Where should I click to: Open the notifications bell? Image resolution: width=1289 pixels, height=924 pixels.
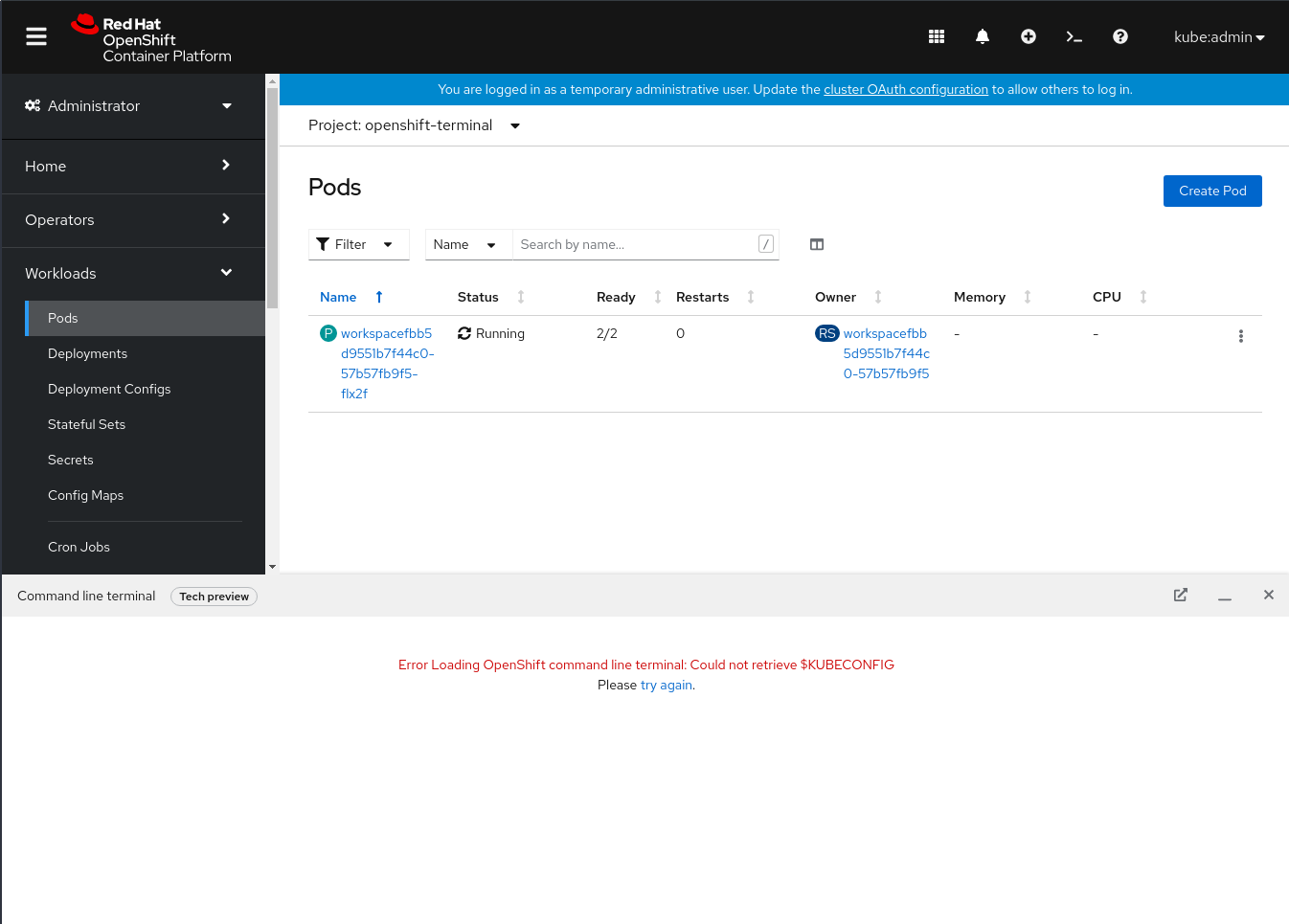pos(983,36)
